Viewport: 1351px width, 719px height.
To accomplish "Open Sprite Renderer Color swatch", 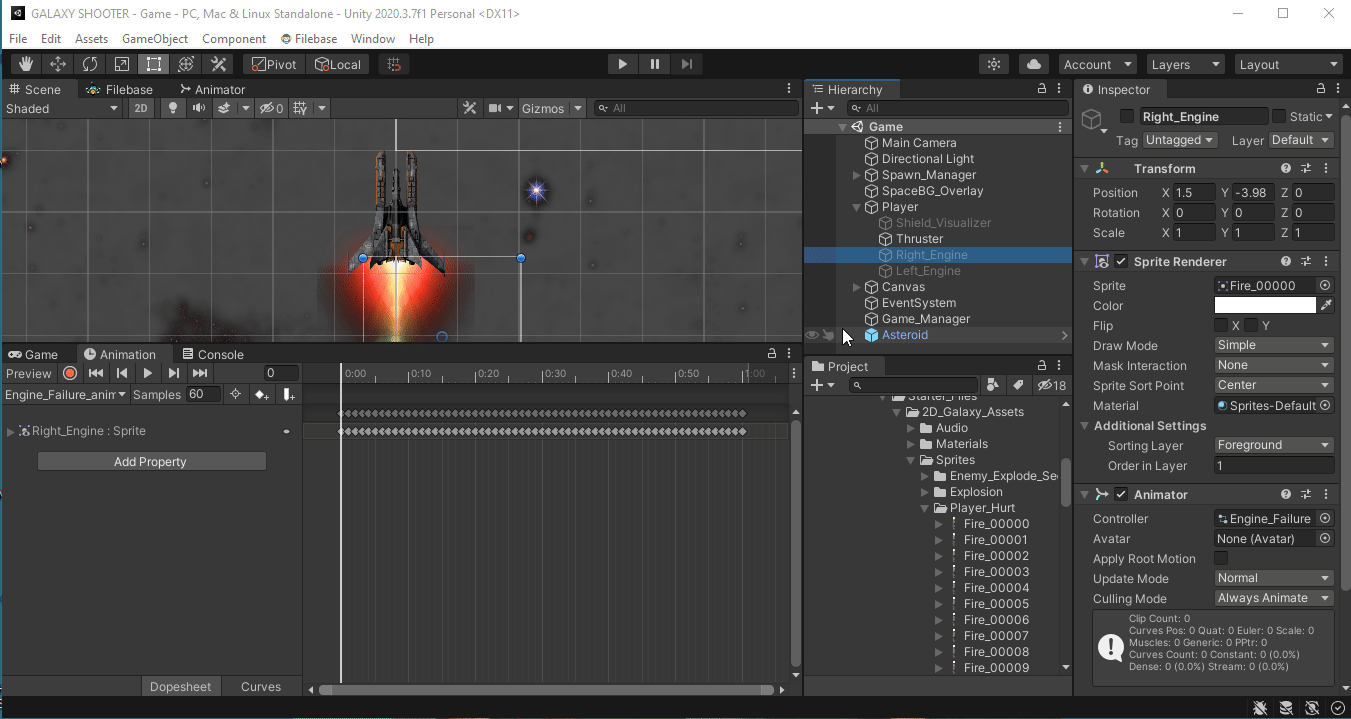I will click(x=1265, y=306).
